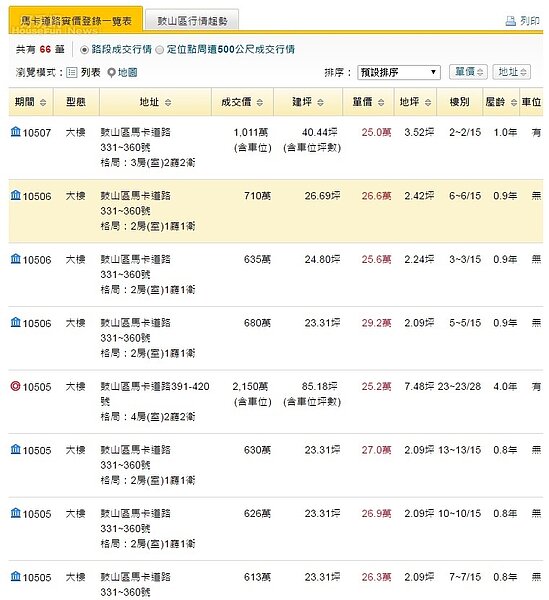Viewport: 549px width, 600px height.
Task: Click floor value 13~13/15
Action: click(x=459, y=450)
